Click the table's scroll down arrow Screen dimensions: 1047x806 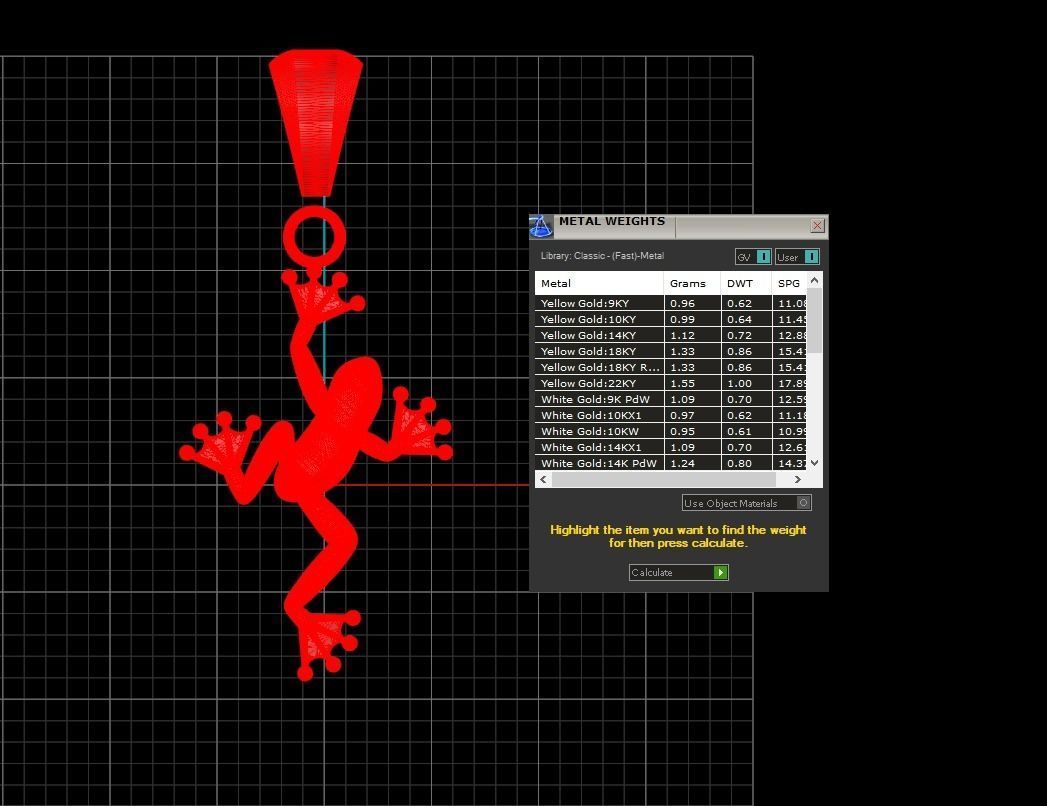tap(815, 462)
